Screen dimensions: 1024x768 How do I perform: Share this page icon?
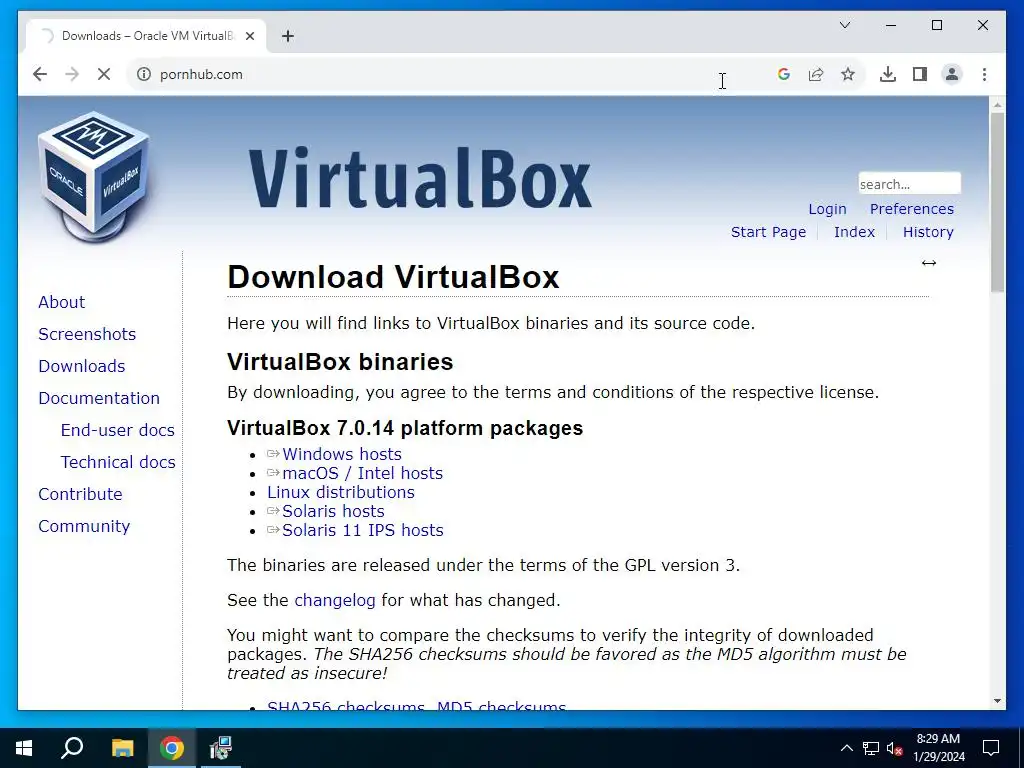pos(816,74)
